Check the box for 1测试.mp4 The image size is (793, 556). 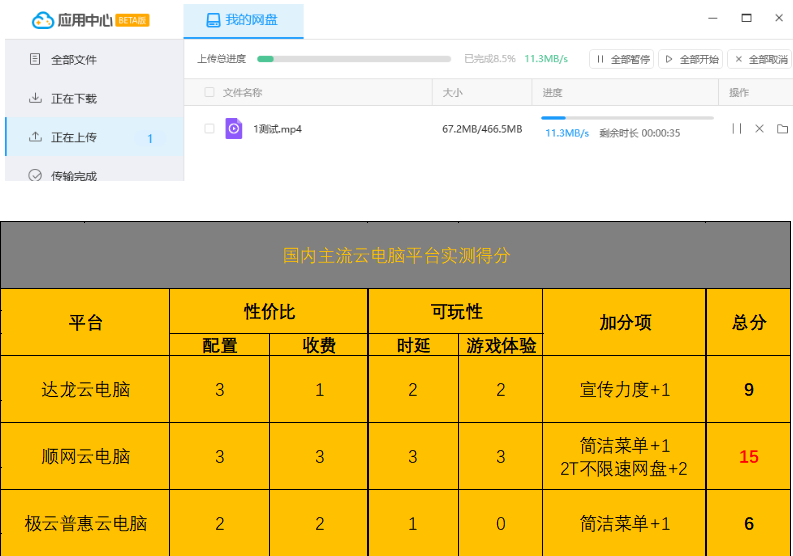tap(209, 129)
